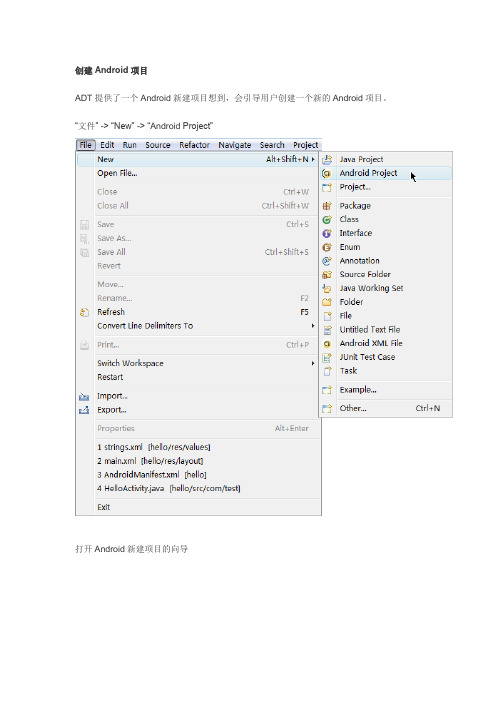Click the Annotation icon
496x702 pixels.
327,261
